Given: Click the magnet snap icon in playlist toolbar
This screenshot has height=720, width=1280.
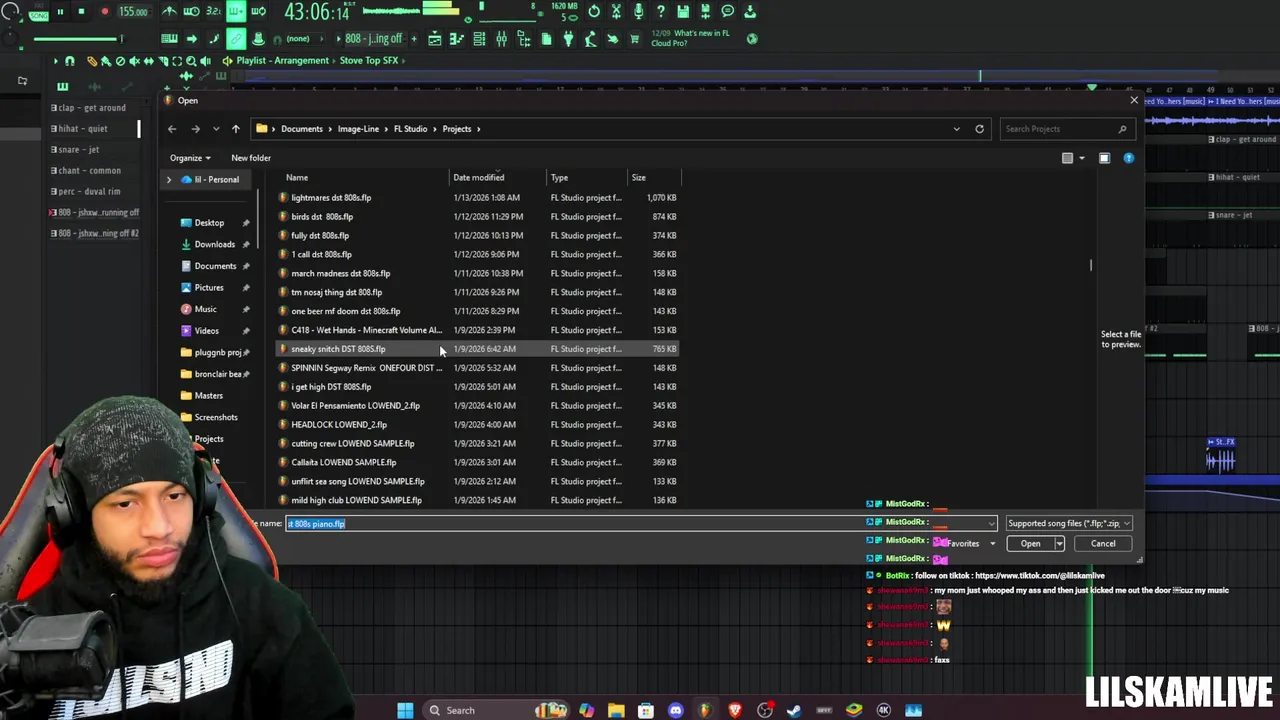Looking at the screenshot, I should pos(69,61).
